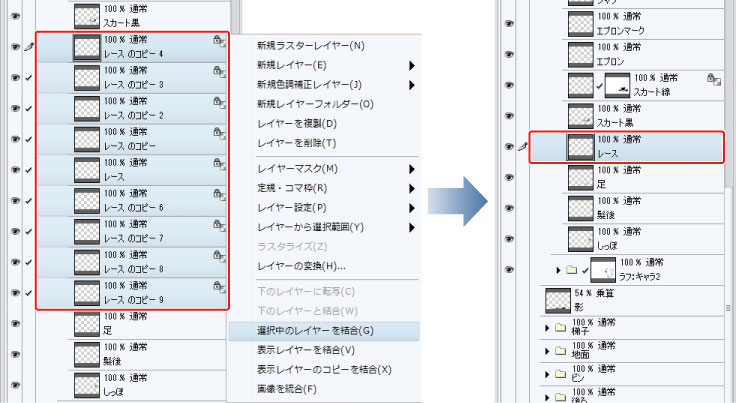
Task: Hide レース のコピー 4 layer via eye icon
Action: [x=15, y=47]
